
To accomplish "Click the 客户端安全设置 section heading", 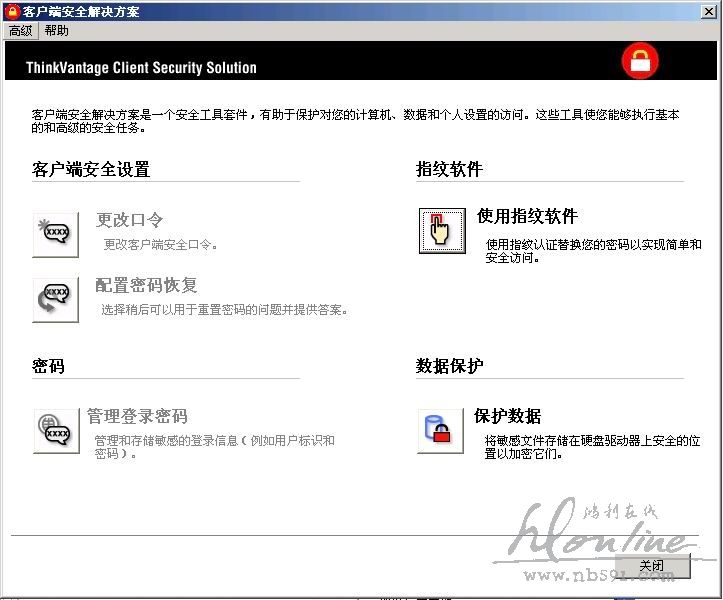I will [91, 170].
